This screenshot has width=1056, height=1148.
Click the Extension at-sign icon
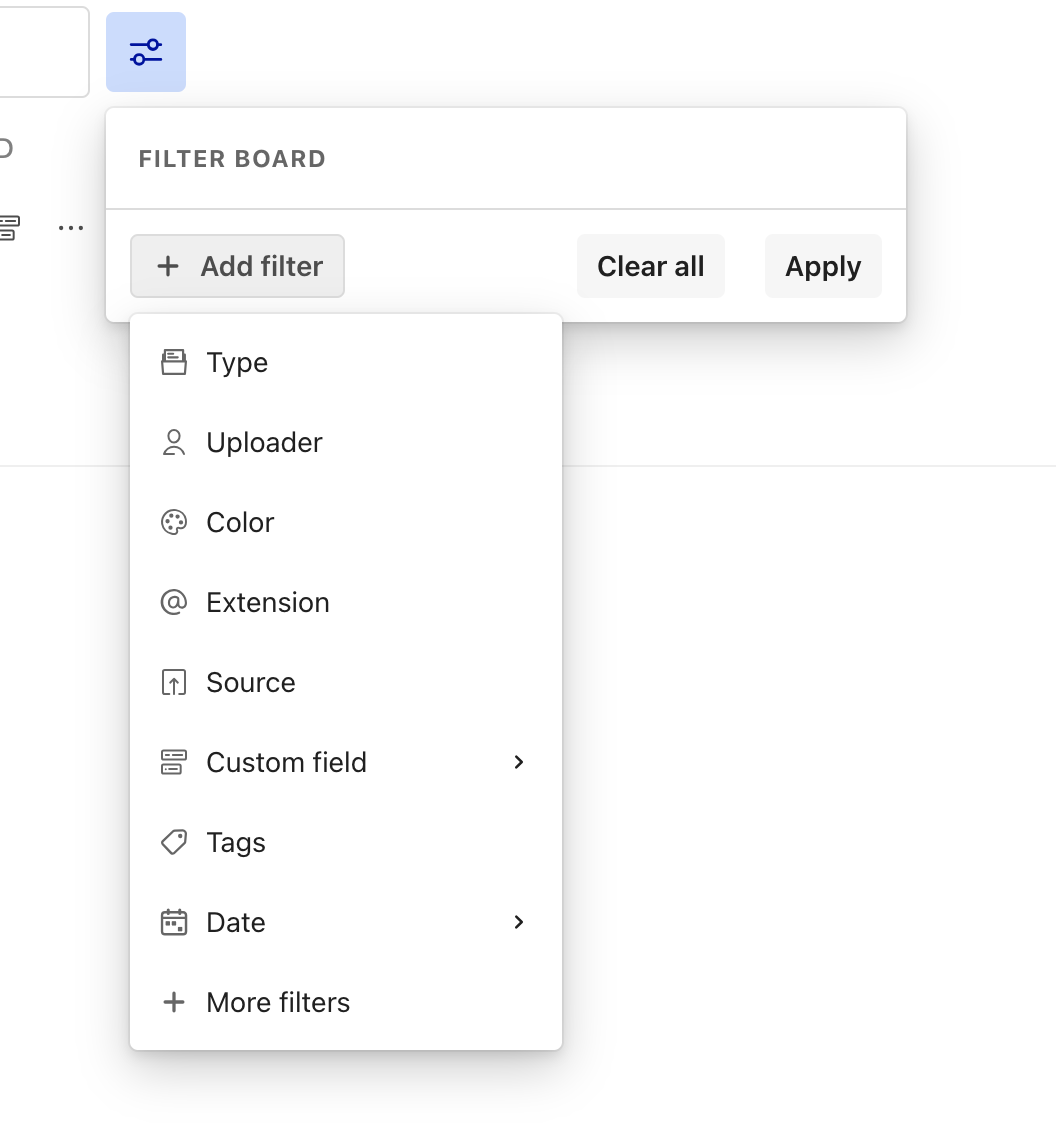coord(174,602)
